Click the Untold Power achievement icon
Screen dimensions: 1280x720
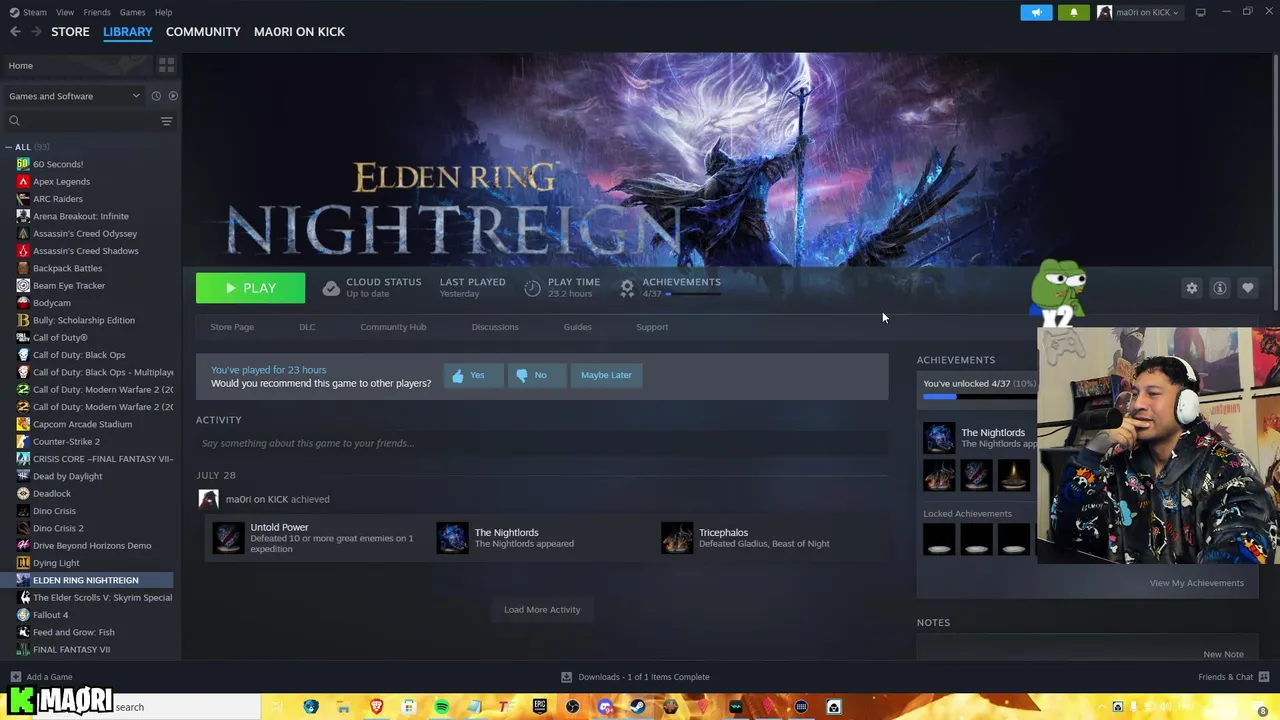(228, 538)
